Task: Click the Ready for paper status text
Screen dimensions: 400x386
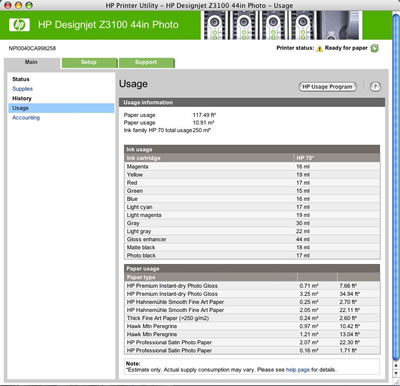Action: (346, 48)
